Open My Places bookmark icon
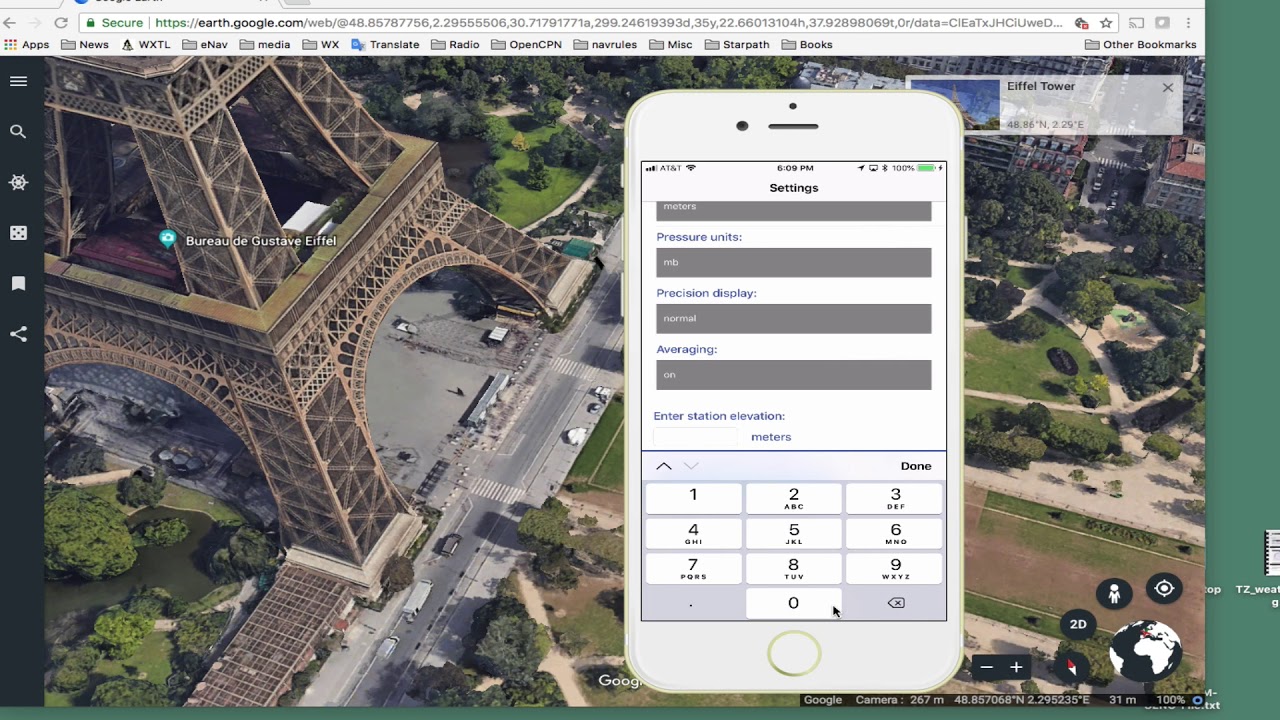Screen dimensions: 1280x720 [x=18, y=284]
